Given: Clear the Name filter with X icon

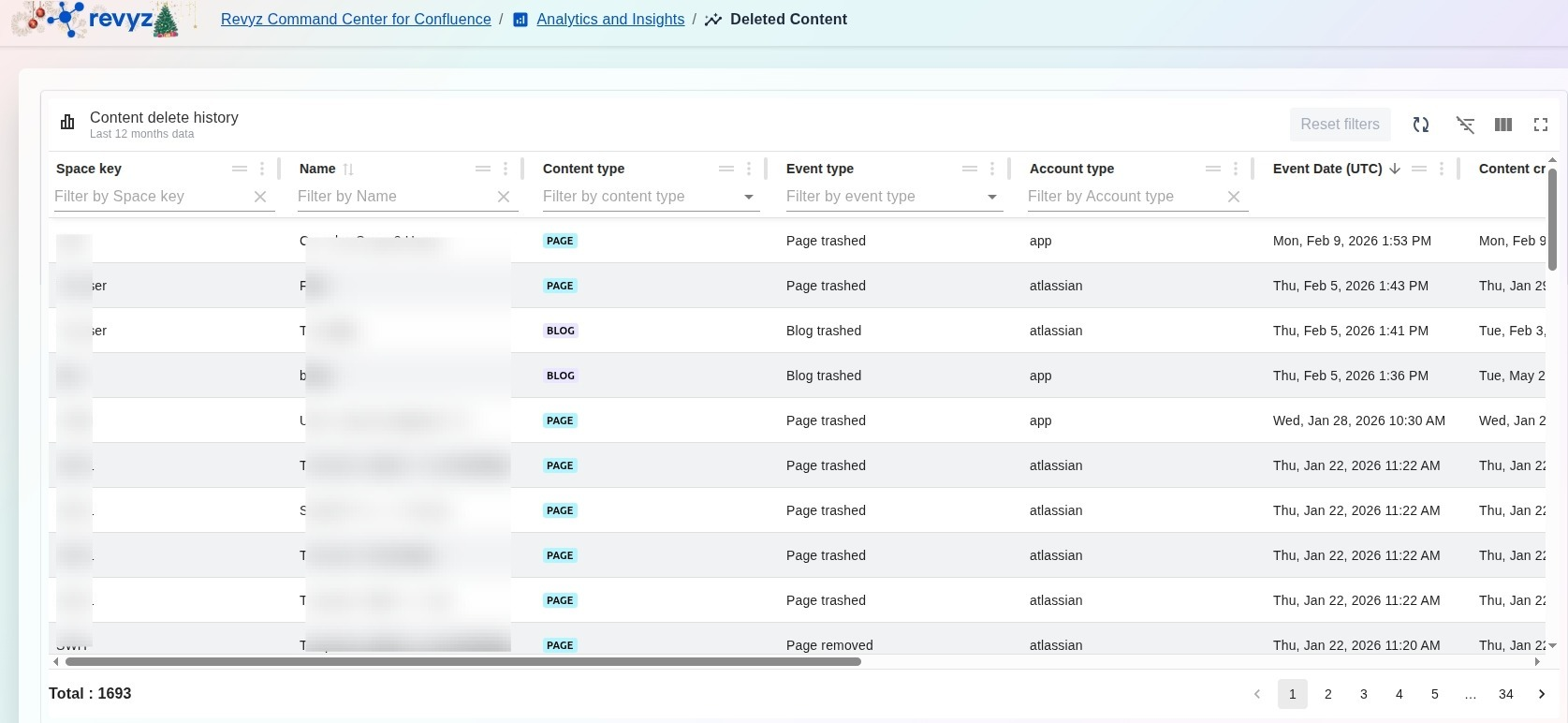Looking at the screenshot, I should pos(504,197).
